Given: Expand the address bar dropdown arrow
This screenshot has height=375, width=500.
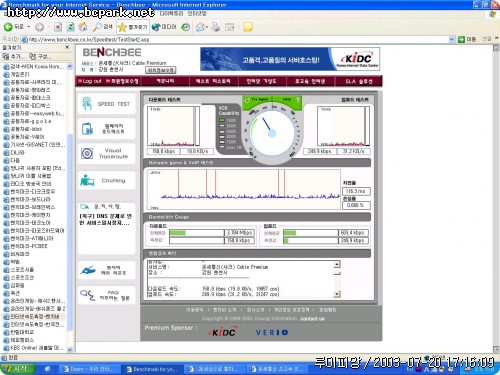Looking at the screenshot, I should pos(452,39).
